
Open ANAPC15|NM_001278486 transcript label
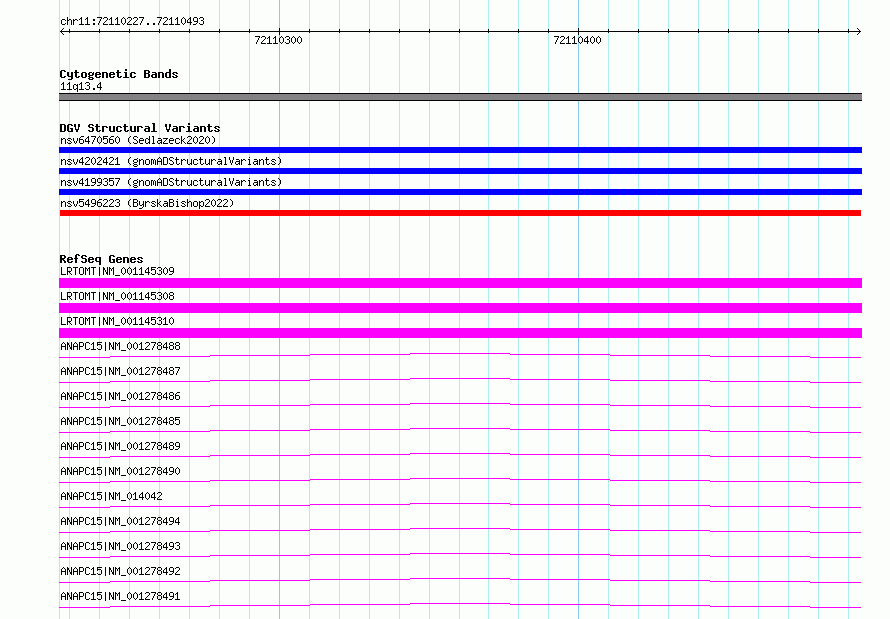[x=120, y=396]
